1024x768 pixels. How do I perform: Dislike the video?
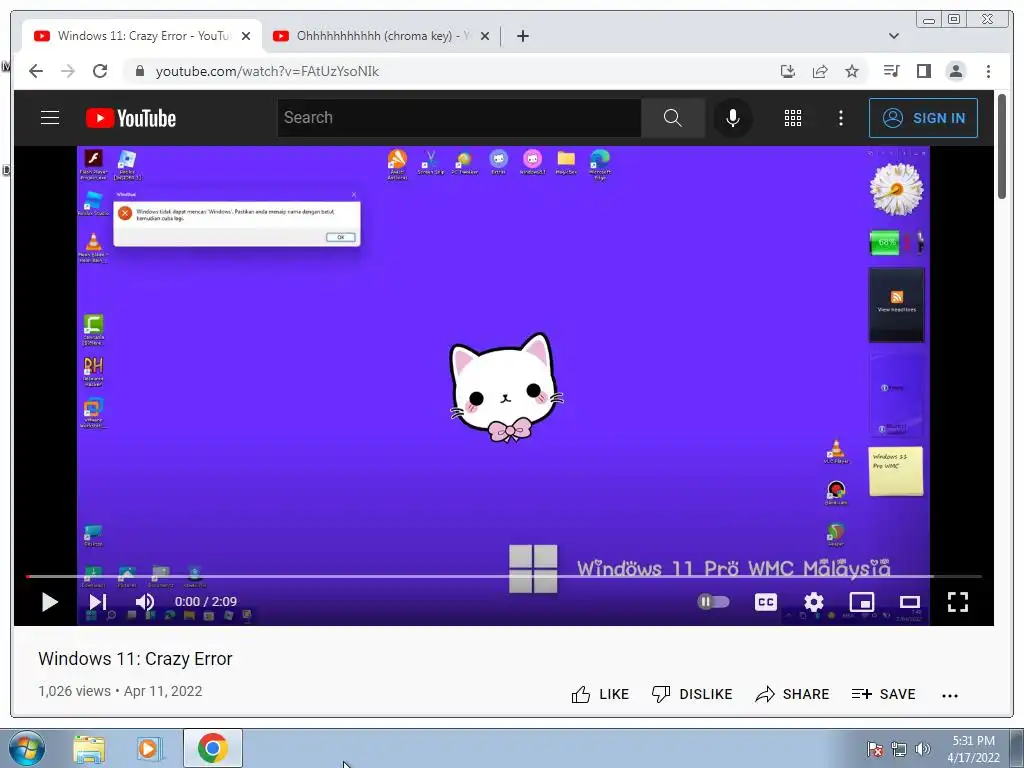point(692,694)
